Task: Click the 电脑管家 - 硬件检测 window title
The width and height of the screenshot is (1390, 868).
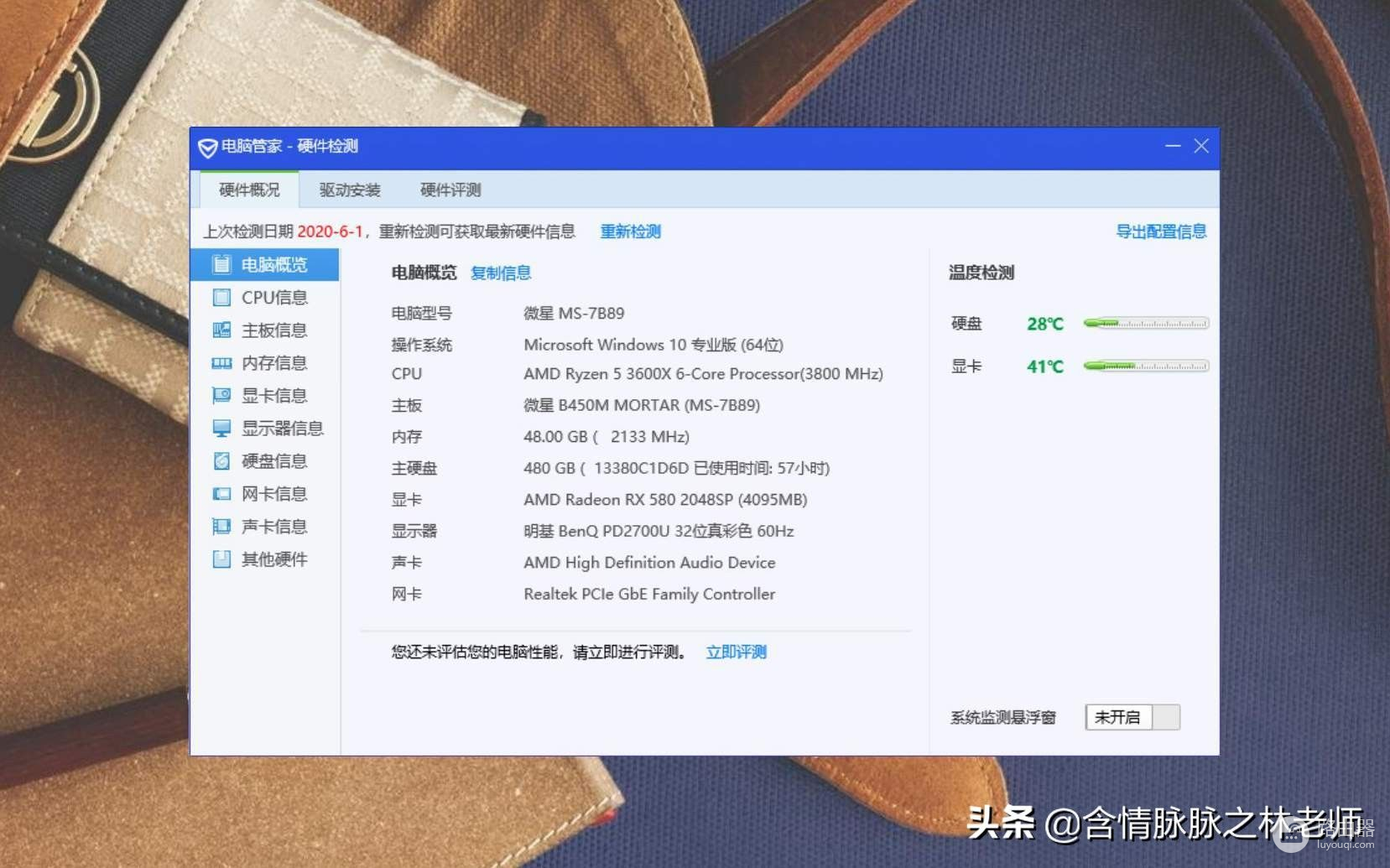Action: pos(289,147)
